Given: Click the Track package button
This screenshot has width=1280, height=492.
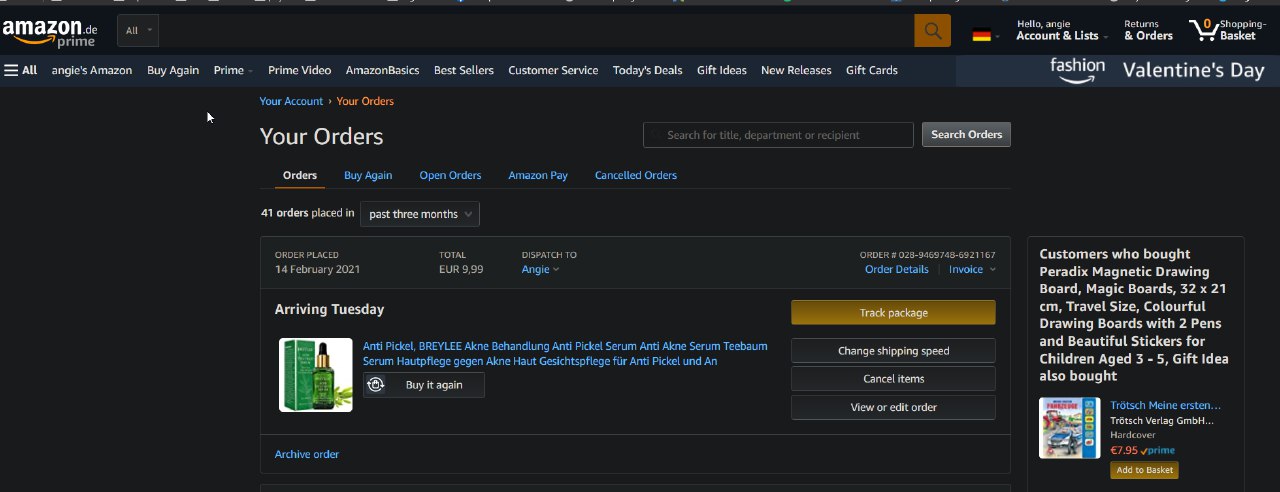Looking at the screenshot, I should point(893,313).
